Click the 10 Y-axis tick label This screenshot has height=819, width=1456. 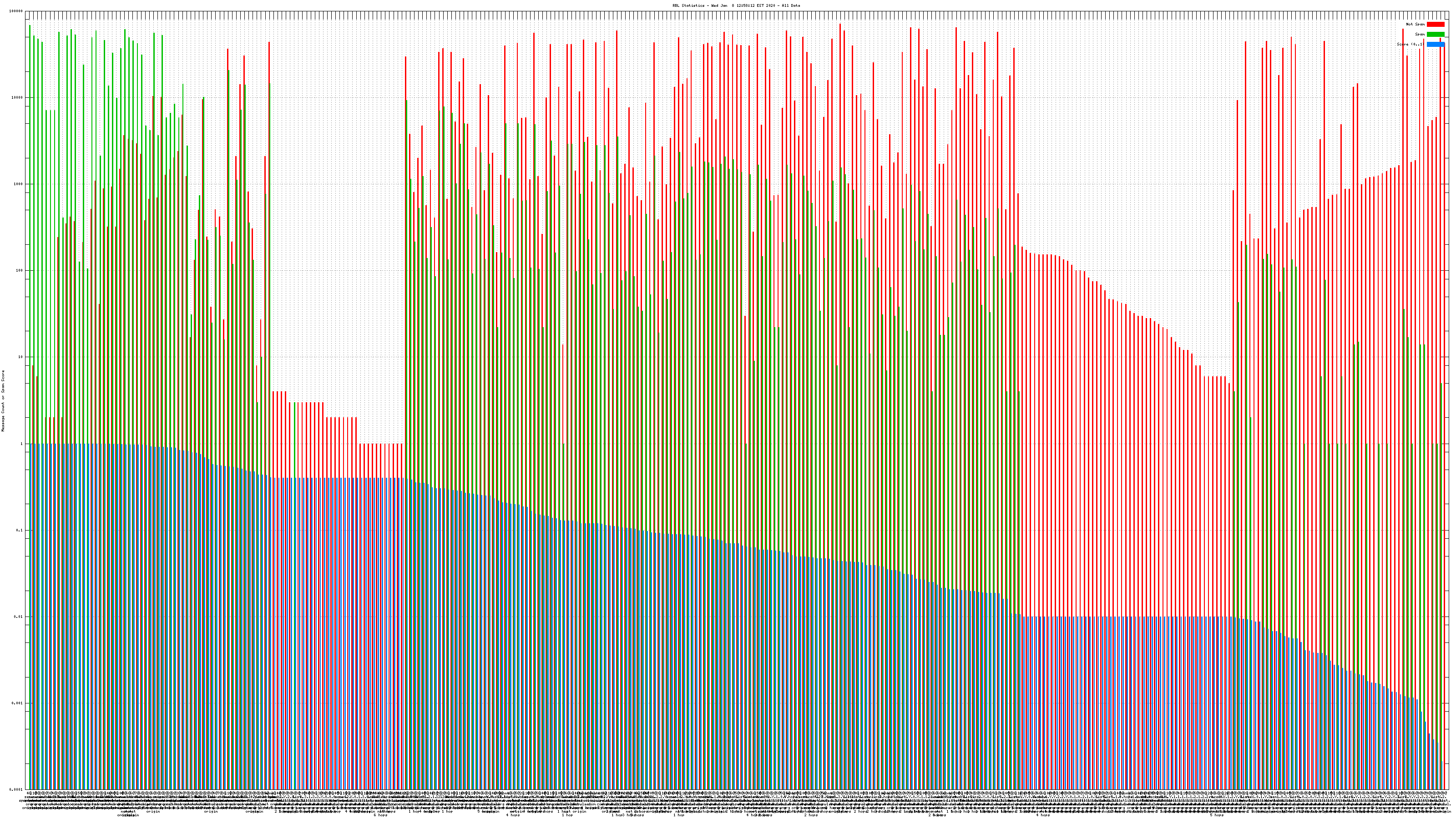(20, 357)
